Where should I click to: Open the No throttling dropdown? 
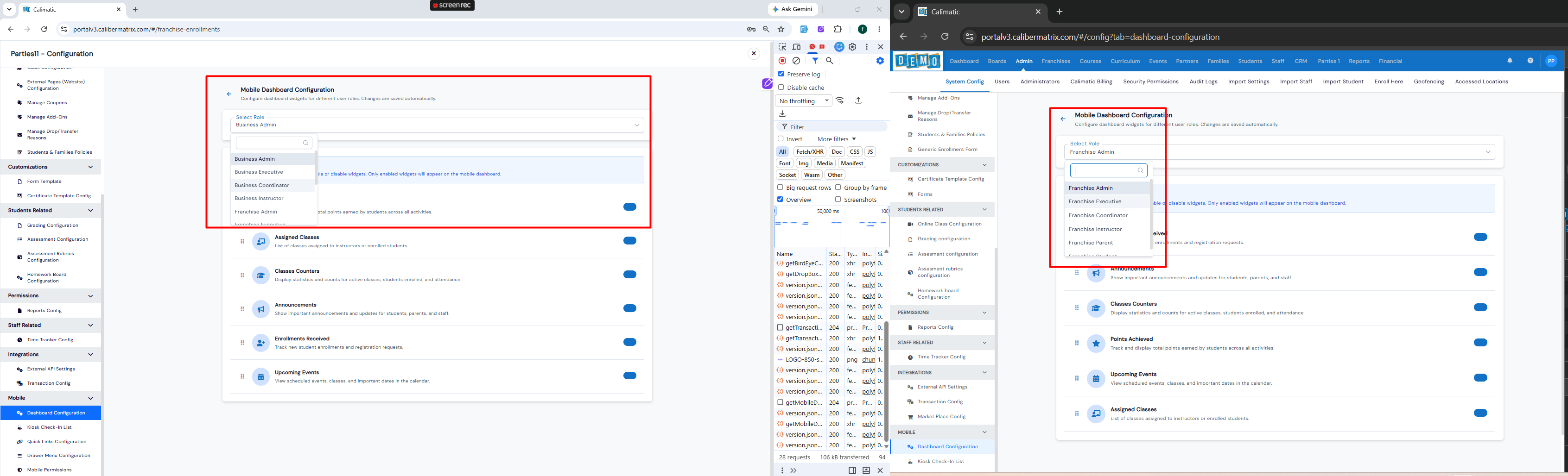point(804,101)
